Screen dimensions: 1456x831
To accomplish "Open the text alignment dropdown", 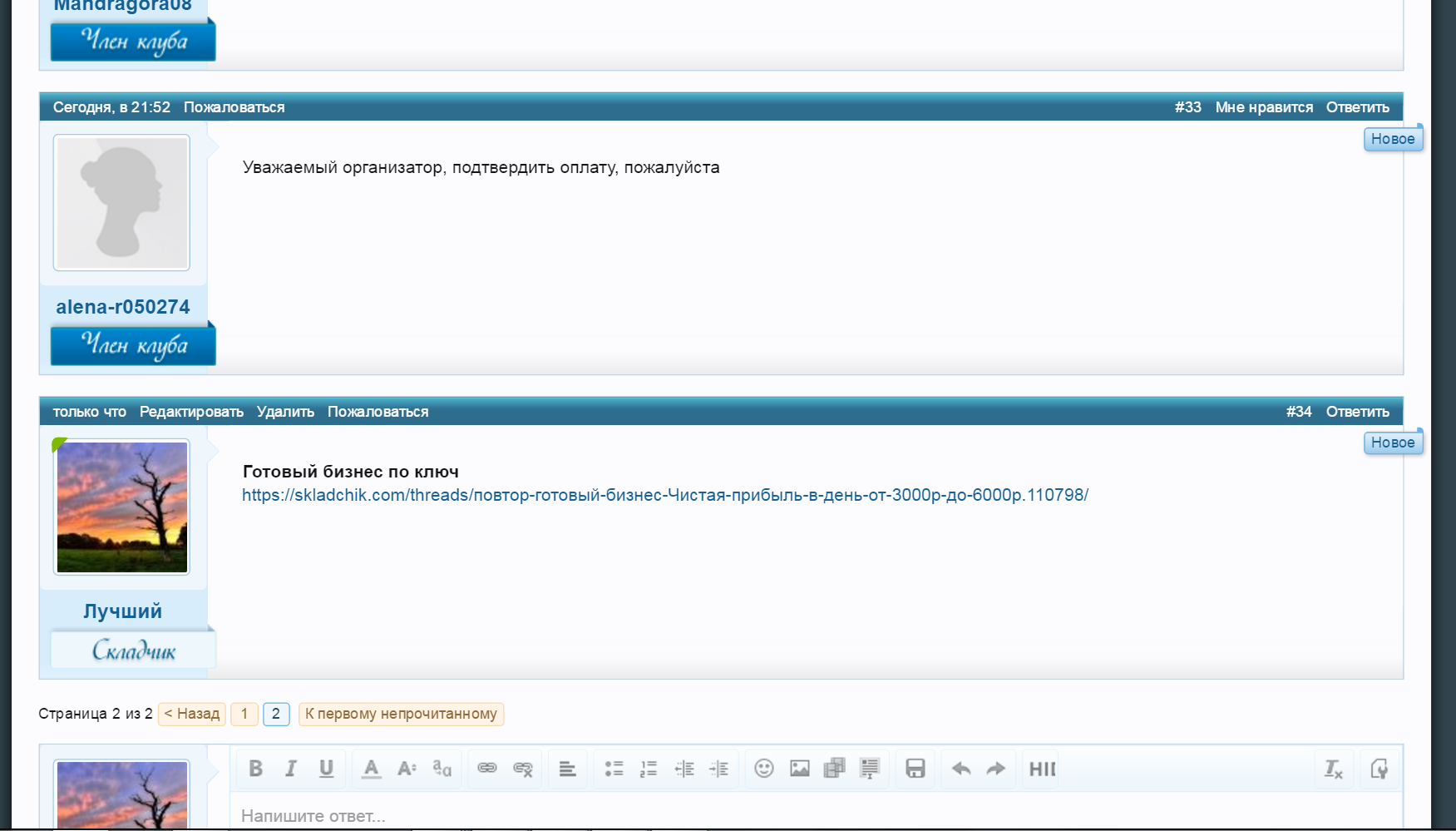I will coord(567,769).
